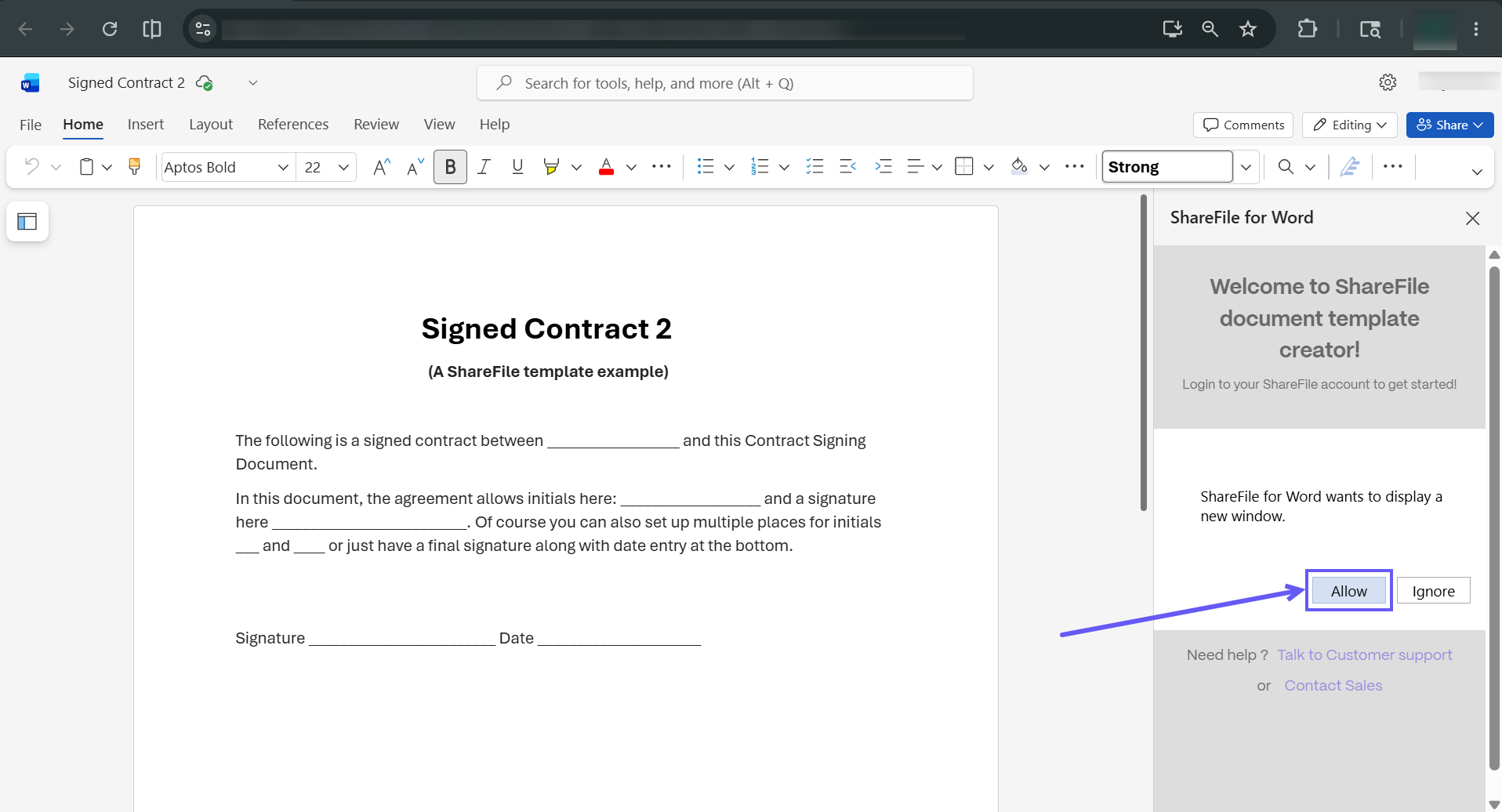Expand the document title dropdown chevron
1502x812 pixels.
click(252, 83)
